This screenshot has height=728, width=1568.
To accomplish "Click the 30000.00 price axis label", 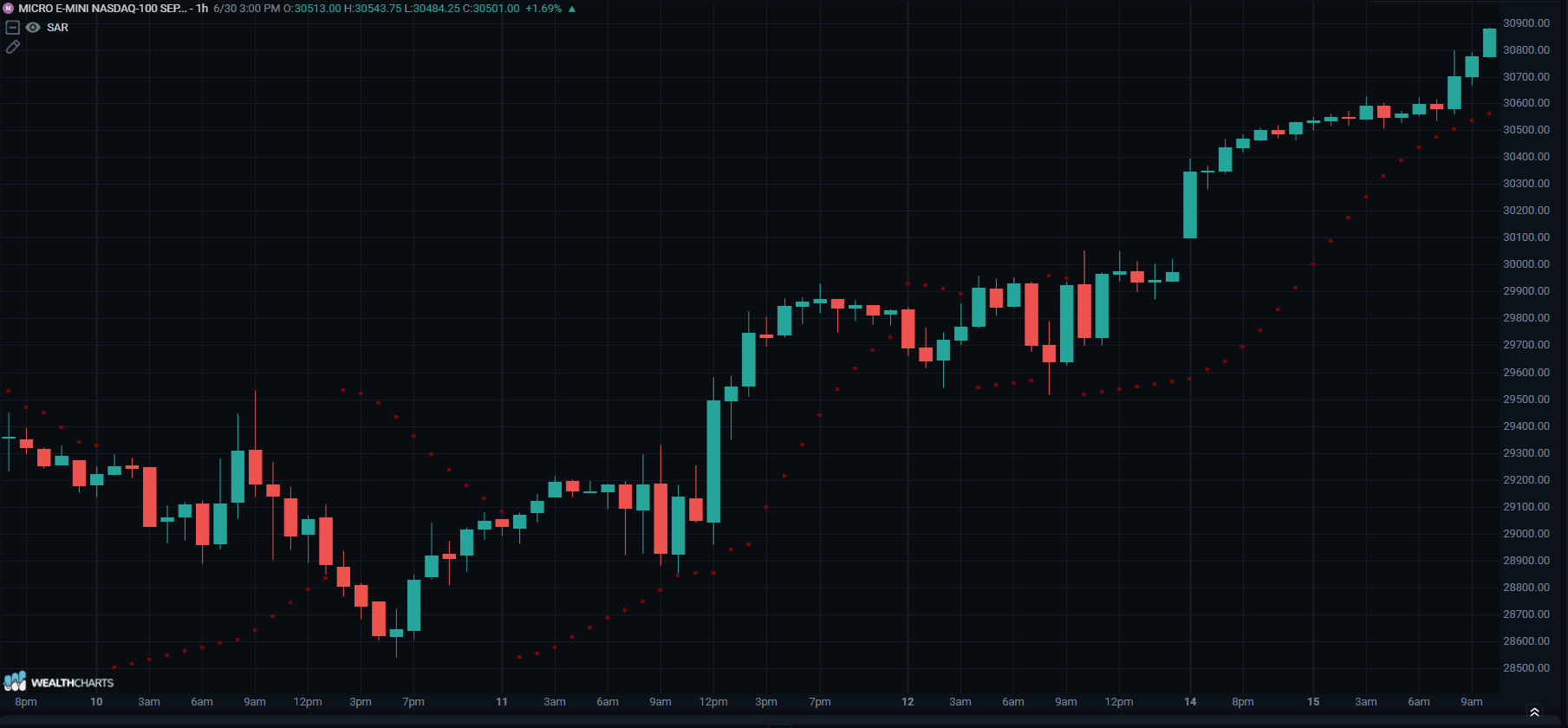I will pos(1526,264).
